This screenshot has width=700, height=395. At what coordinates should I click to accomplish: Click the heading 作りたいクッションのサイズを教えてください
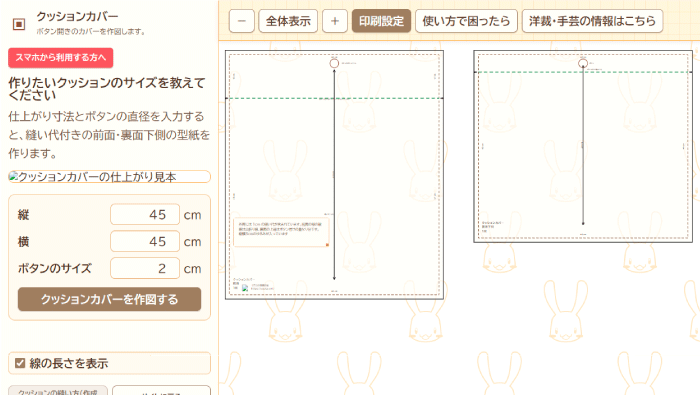(107, 89)
